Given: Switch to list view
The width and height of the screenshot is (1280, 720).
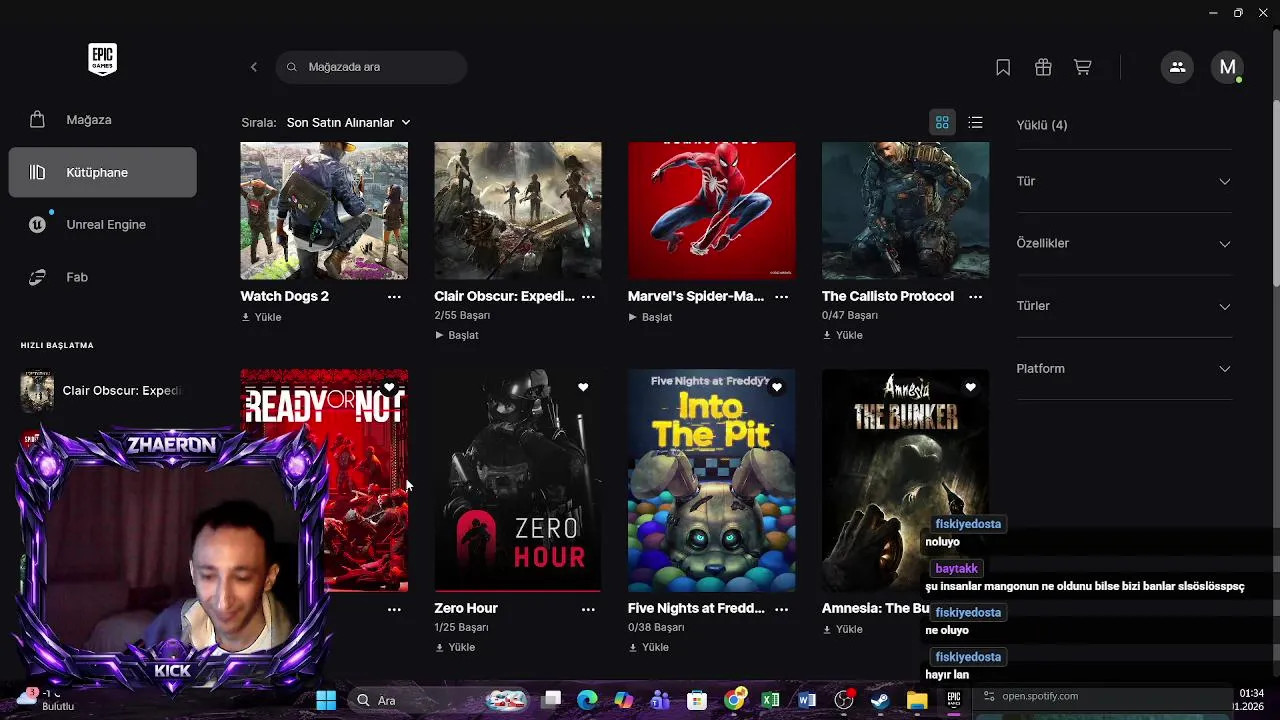Looking at the screenshot, I should point(976,122).
